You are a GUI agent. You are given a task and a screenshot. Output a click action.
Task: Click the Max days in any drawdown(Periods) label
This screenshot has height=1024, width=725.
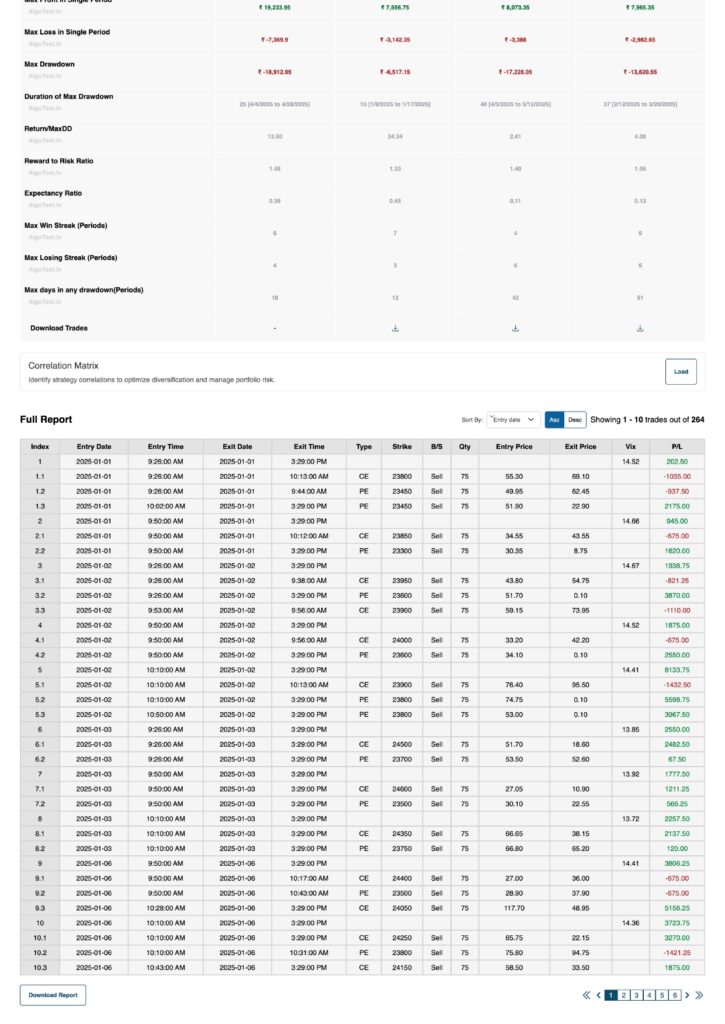pyautogui.click(x=84, y=290)
